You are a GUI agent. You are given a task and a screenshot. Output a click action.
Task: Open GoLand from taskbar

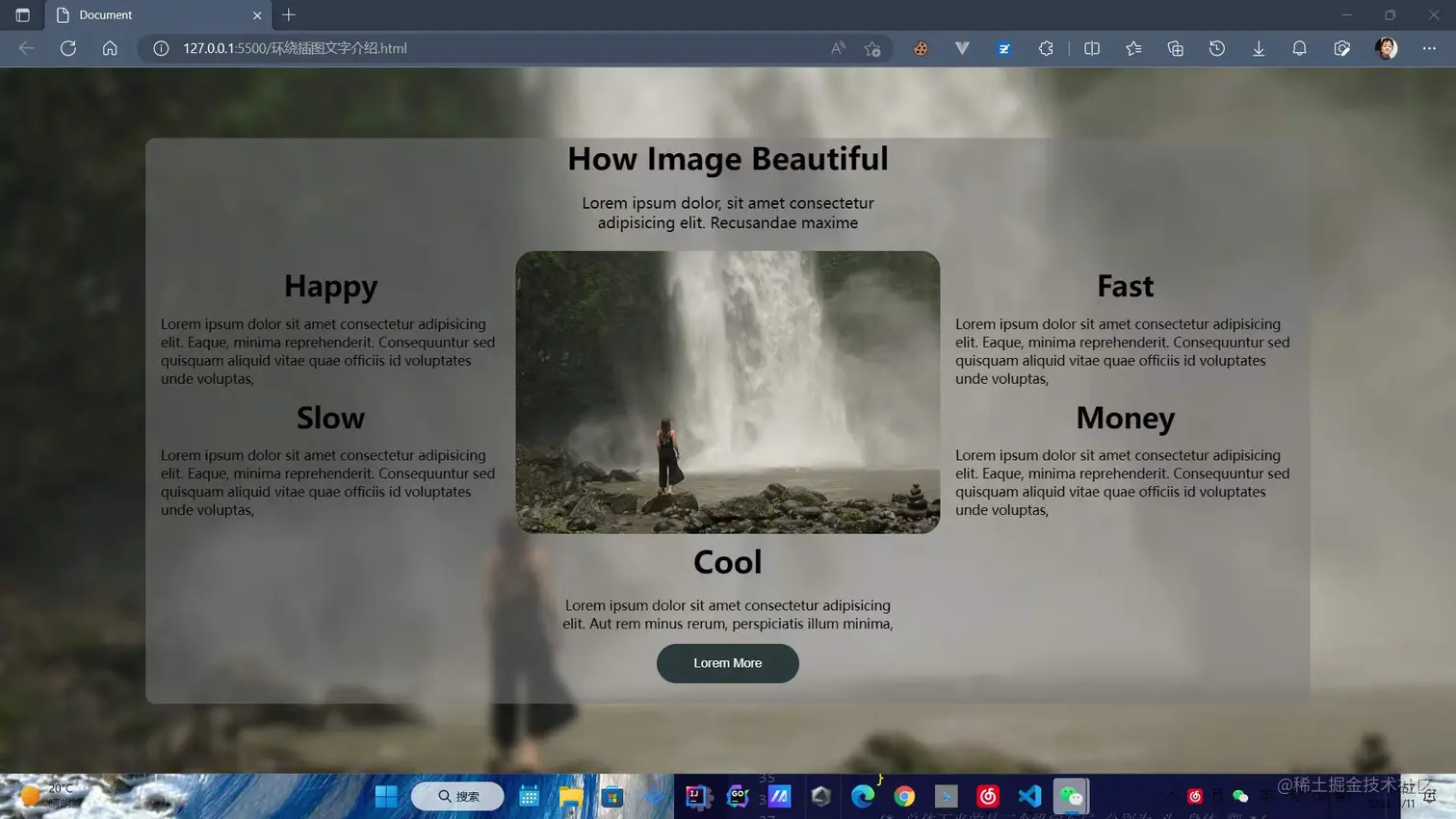tap(738, 796)
